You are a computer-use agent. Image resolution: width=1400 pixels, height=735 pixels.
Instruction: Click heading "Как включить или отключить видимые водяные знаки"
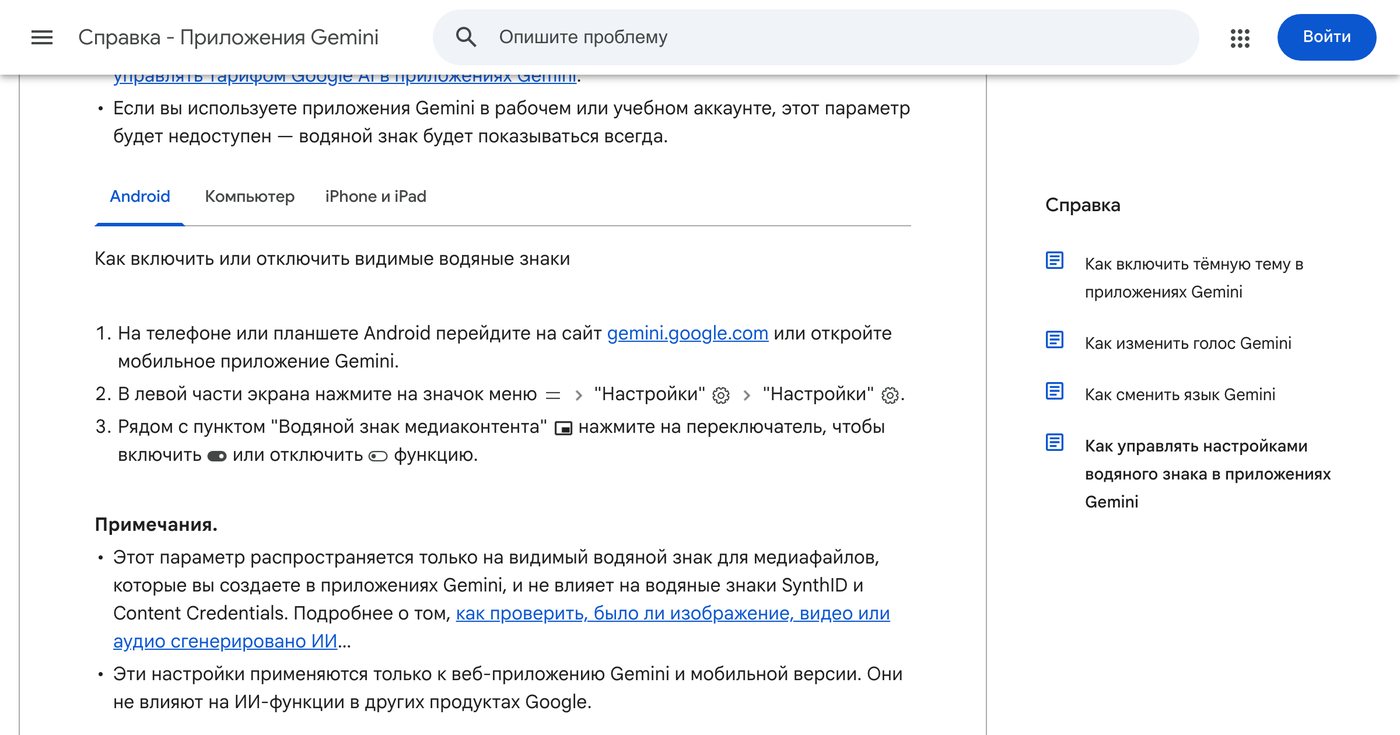(332, 259)
